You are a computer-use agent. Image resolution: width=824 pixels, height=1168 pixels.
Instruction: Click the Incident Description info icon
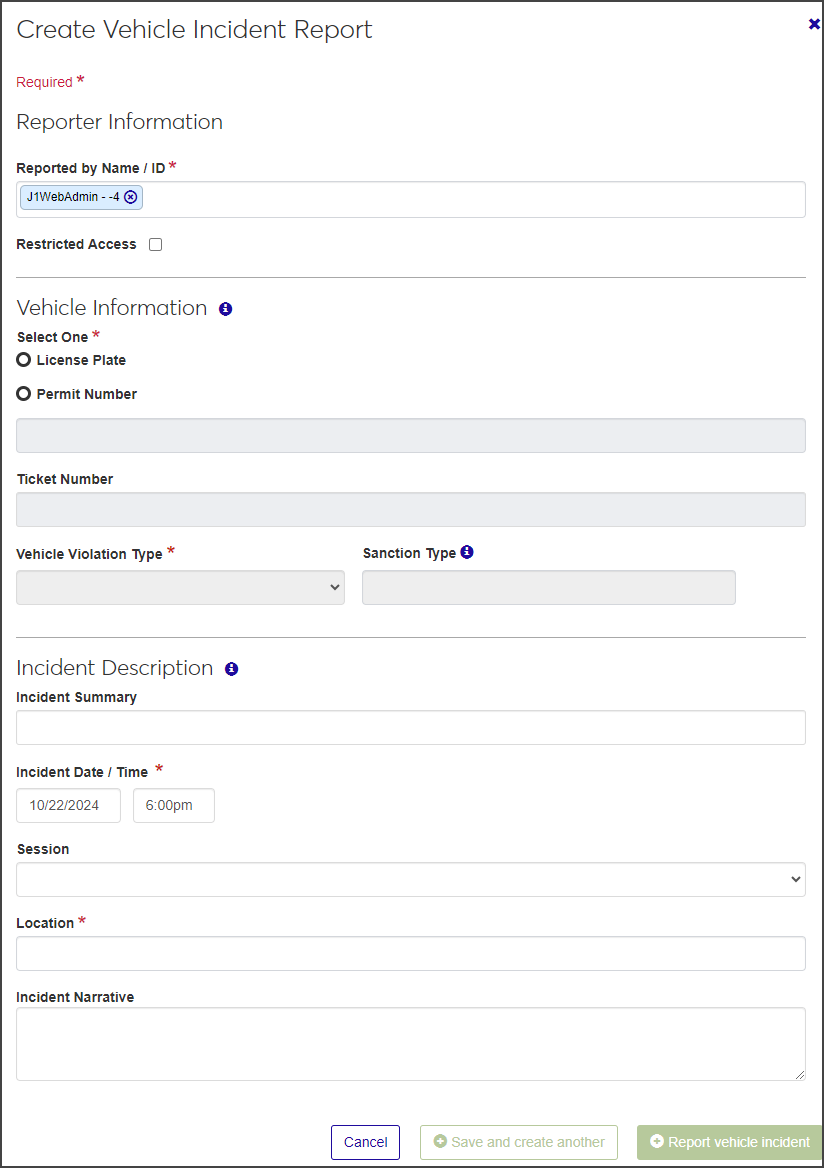tap(231, 669)
